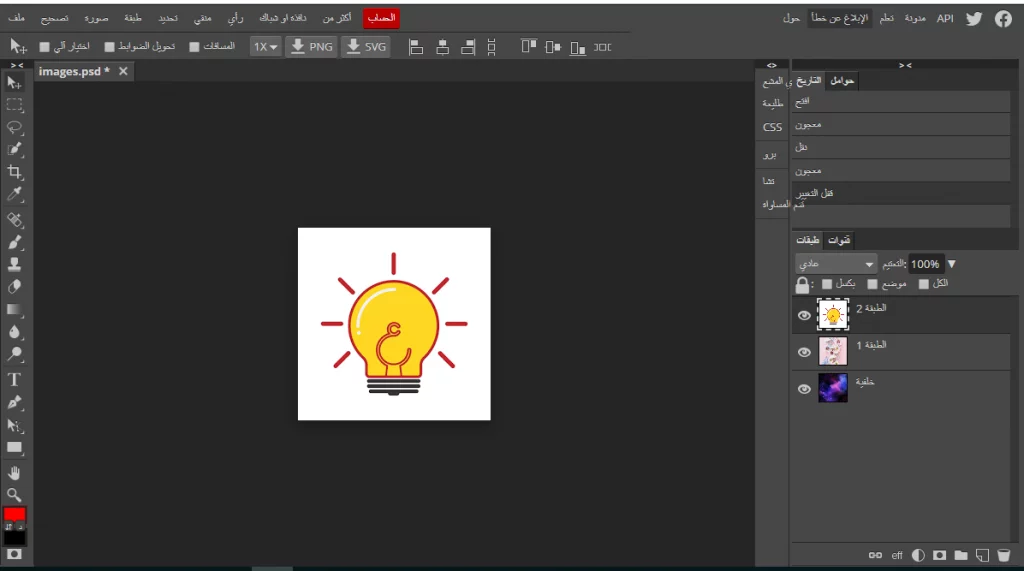Viewport: 1024px width, 571px height.
Task: Switch to the قنوات tab
Action: 839,240
